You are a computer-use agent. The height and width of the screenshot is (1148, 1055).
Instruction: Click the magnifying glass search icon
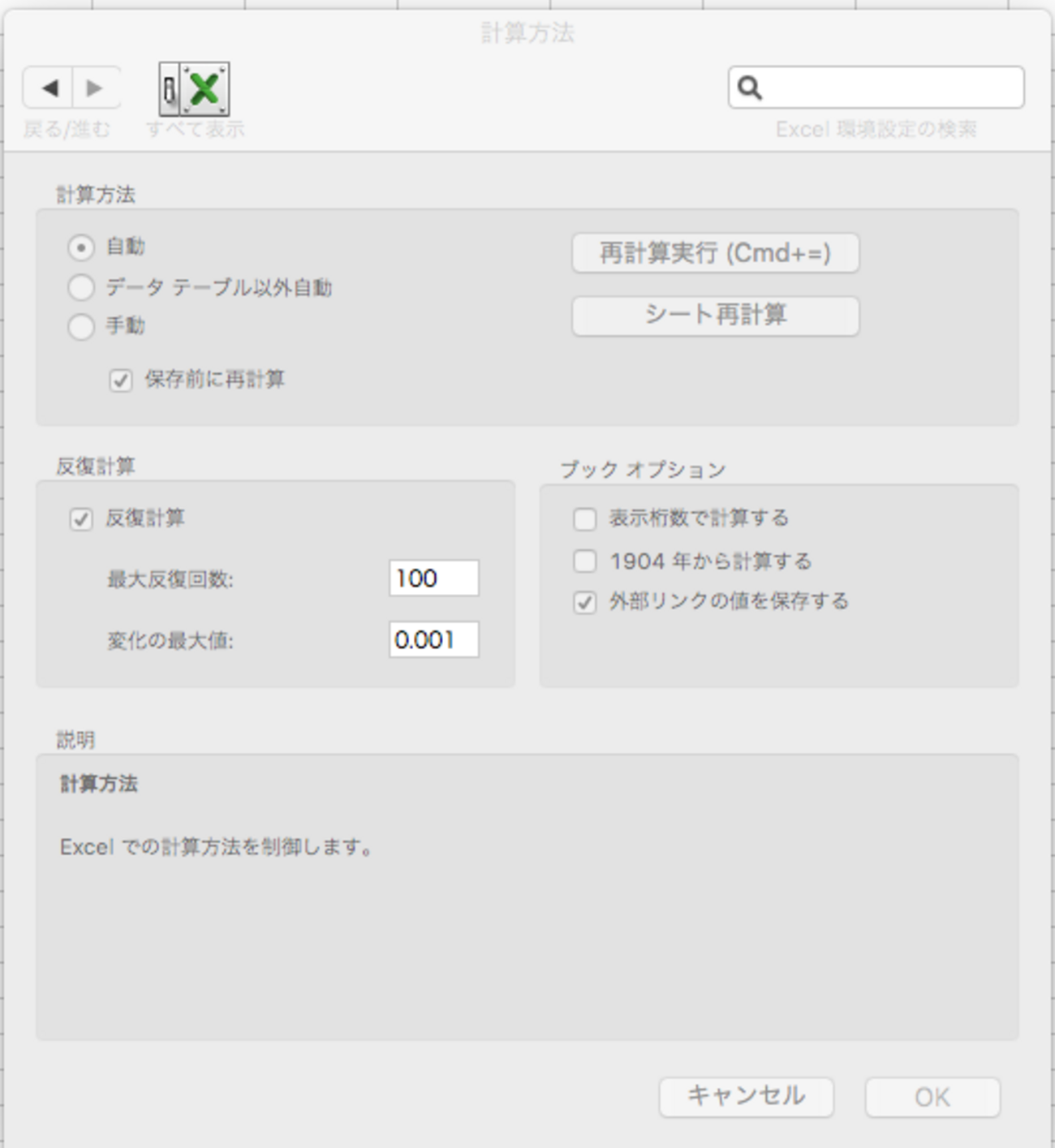[x=749, y=88]
